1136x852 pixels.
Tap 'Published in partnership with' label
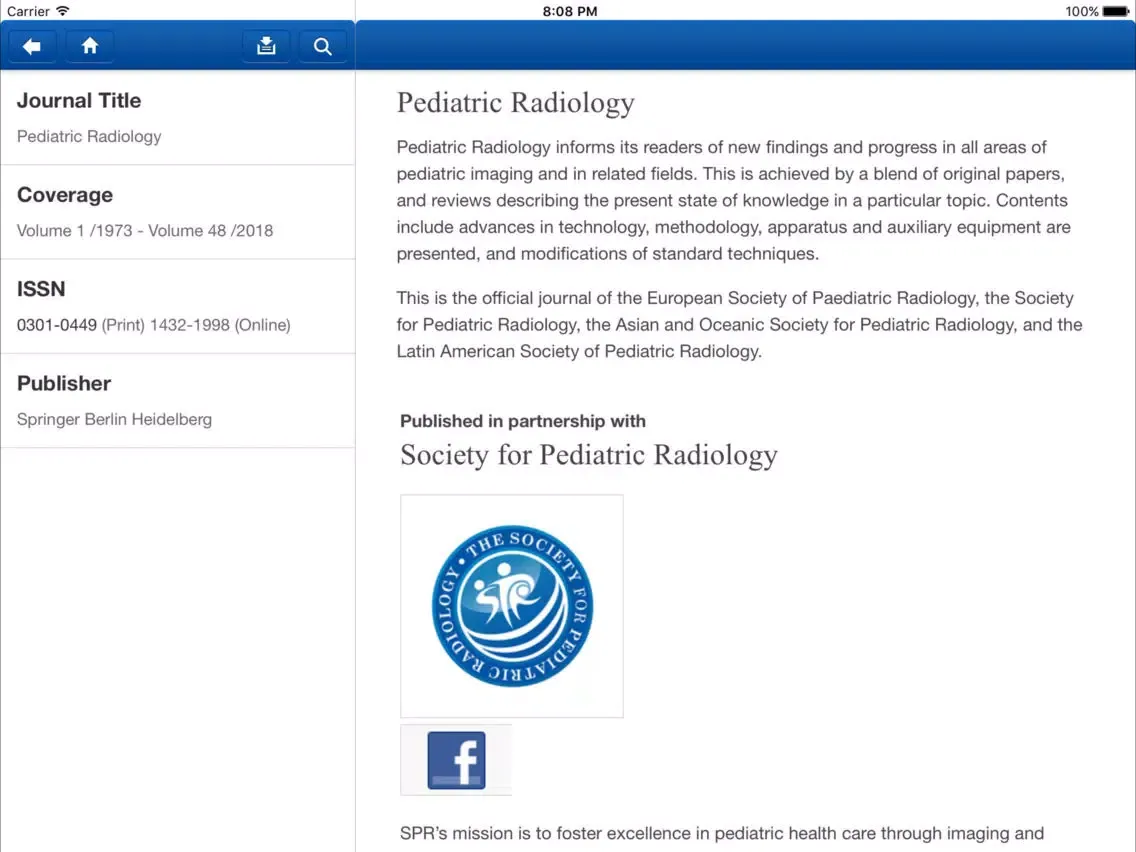(x=522, y=421)
